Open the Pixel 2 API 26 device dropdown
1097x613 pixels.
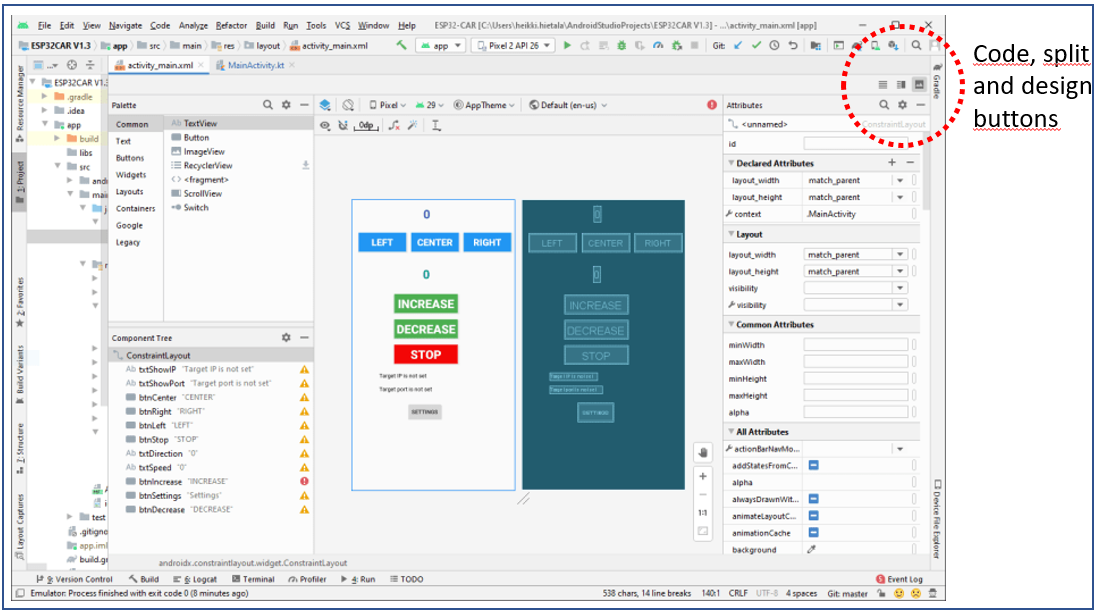click(x=514, y=45)
